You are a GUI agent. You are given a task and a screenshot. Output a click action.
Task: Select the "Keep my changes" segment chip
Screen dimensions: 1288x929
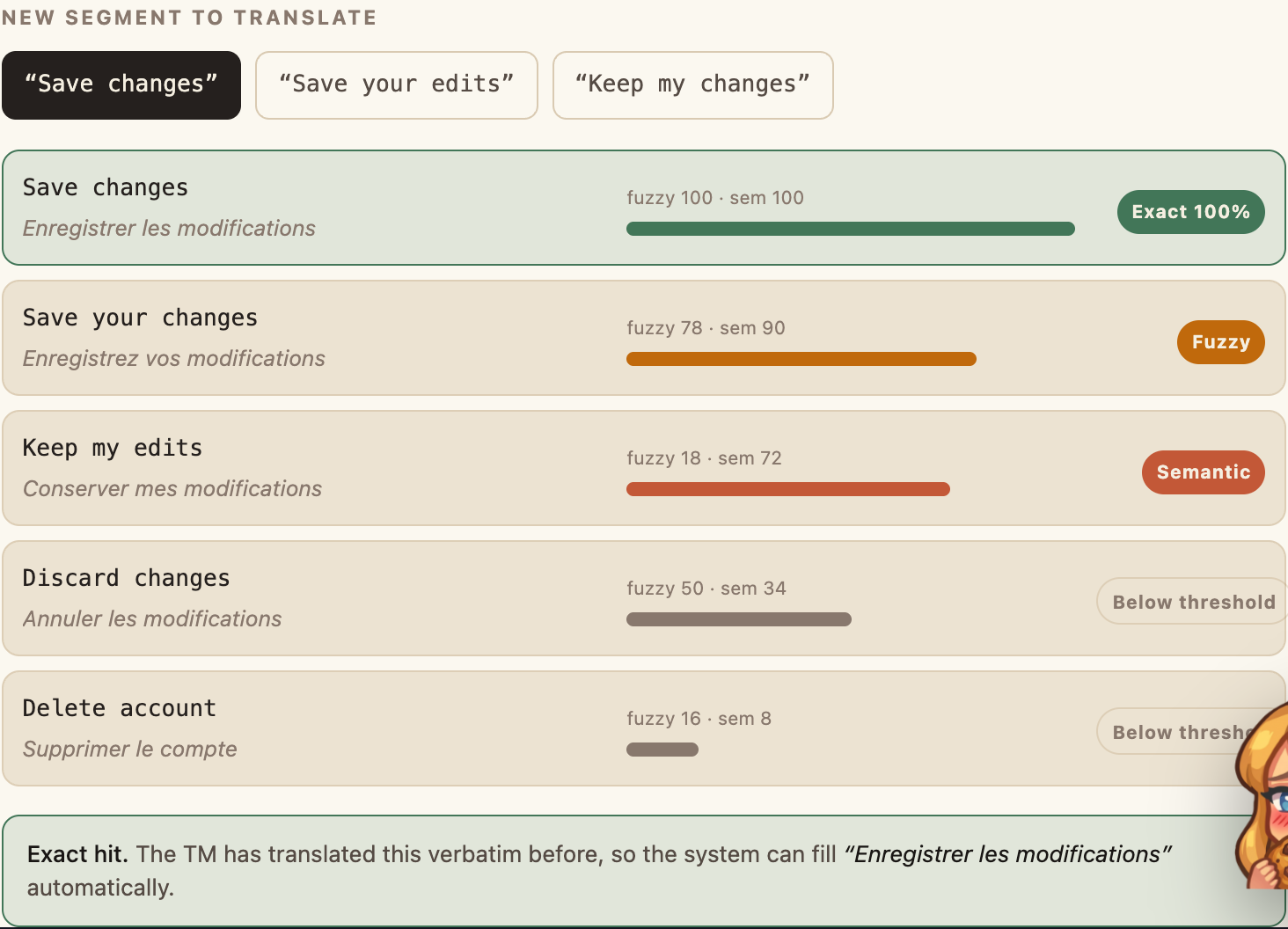coord(693,85)
